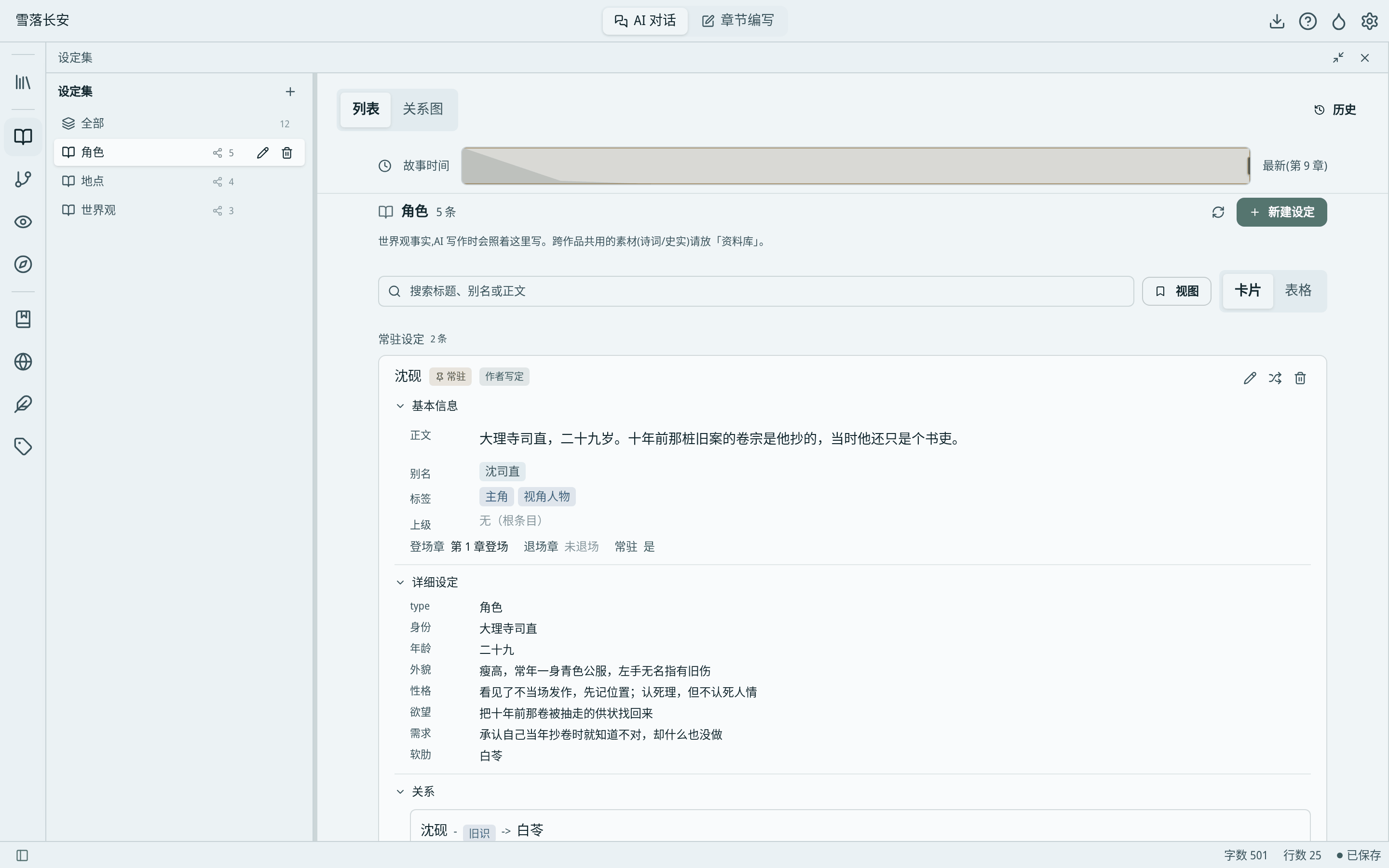The height and width of the screenshot is (868, 1389).
Task: Open the settings gear icon
Action: (1370, 21)
